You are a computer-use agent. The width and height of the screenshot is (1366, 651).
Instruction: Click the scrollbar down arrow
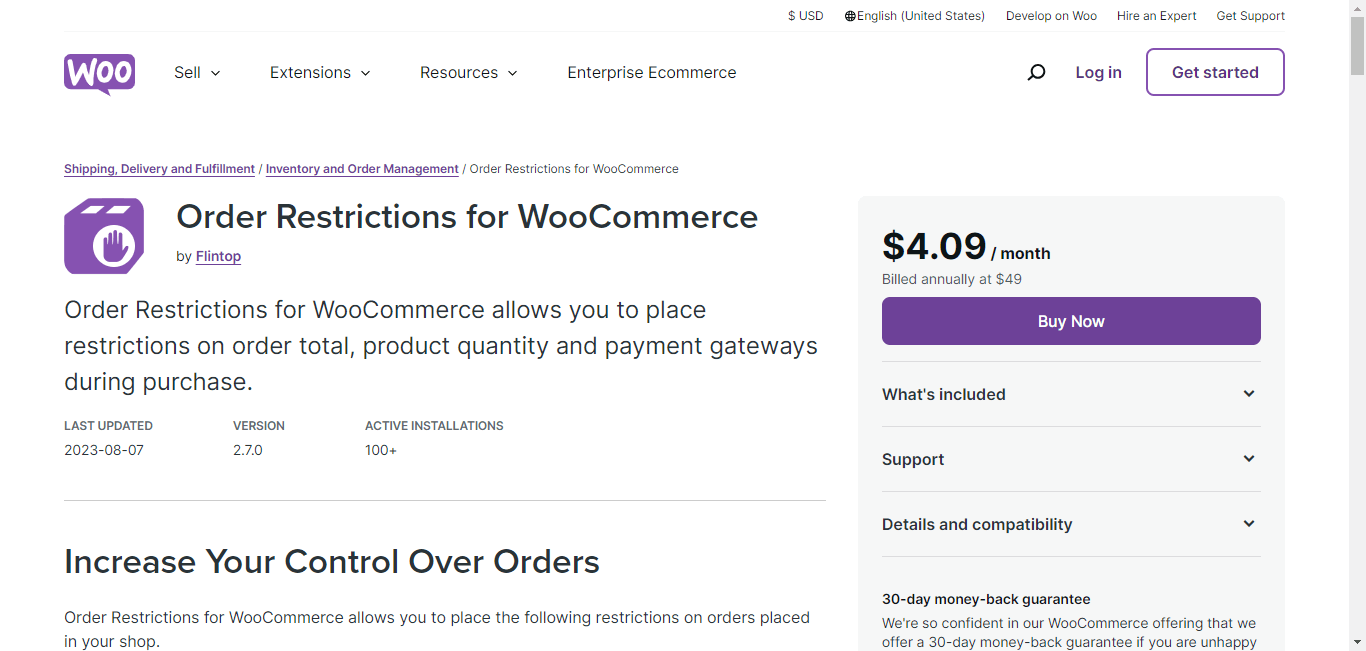click(x=1357, y=642)
